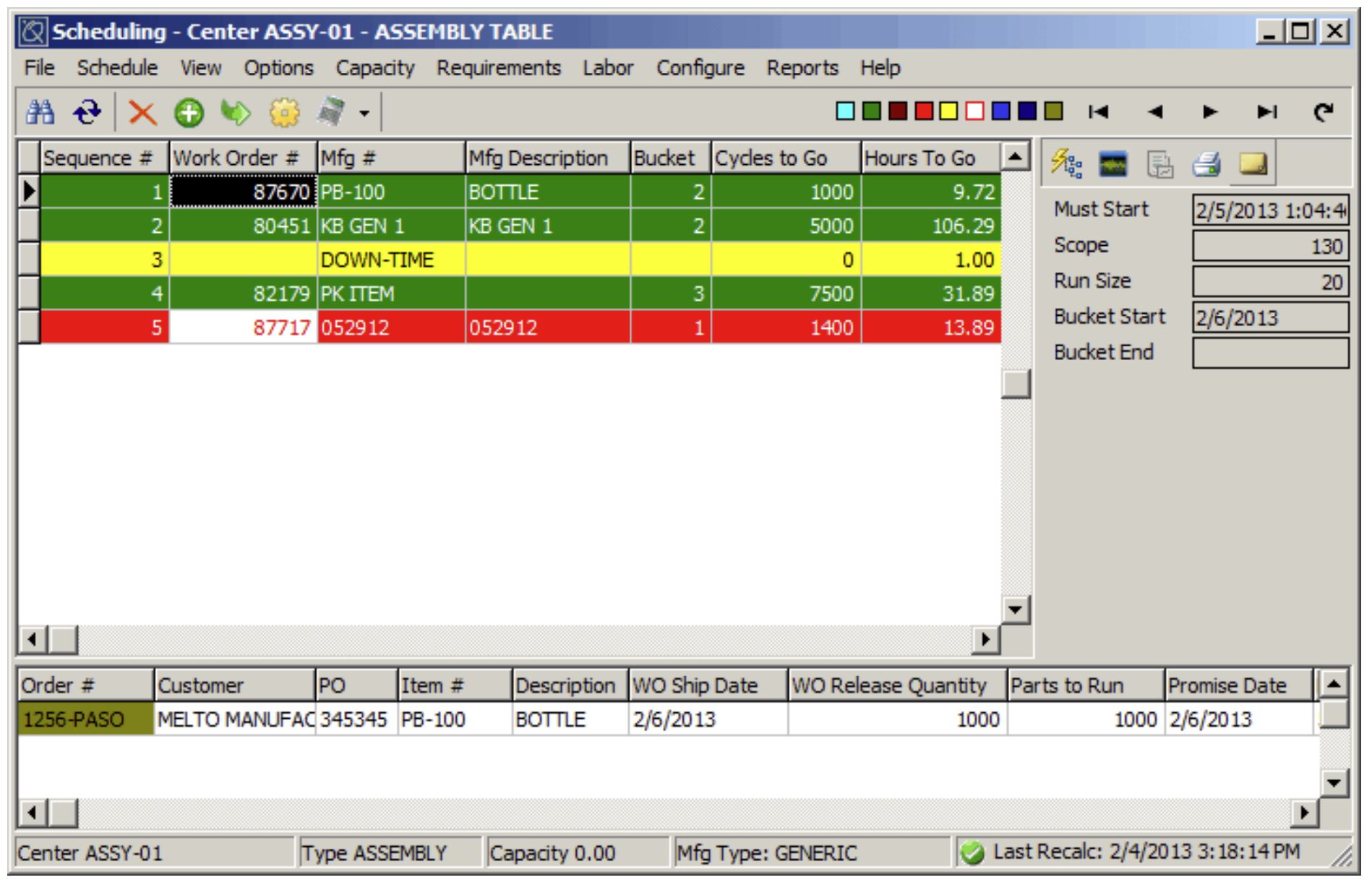This screenshot has height=880, width=1372.
Task: Click the binoculars search icon
Action: [40, 112]
